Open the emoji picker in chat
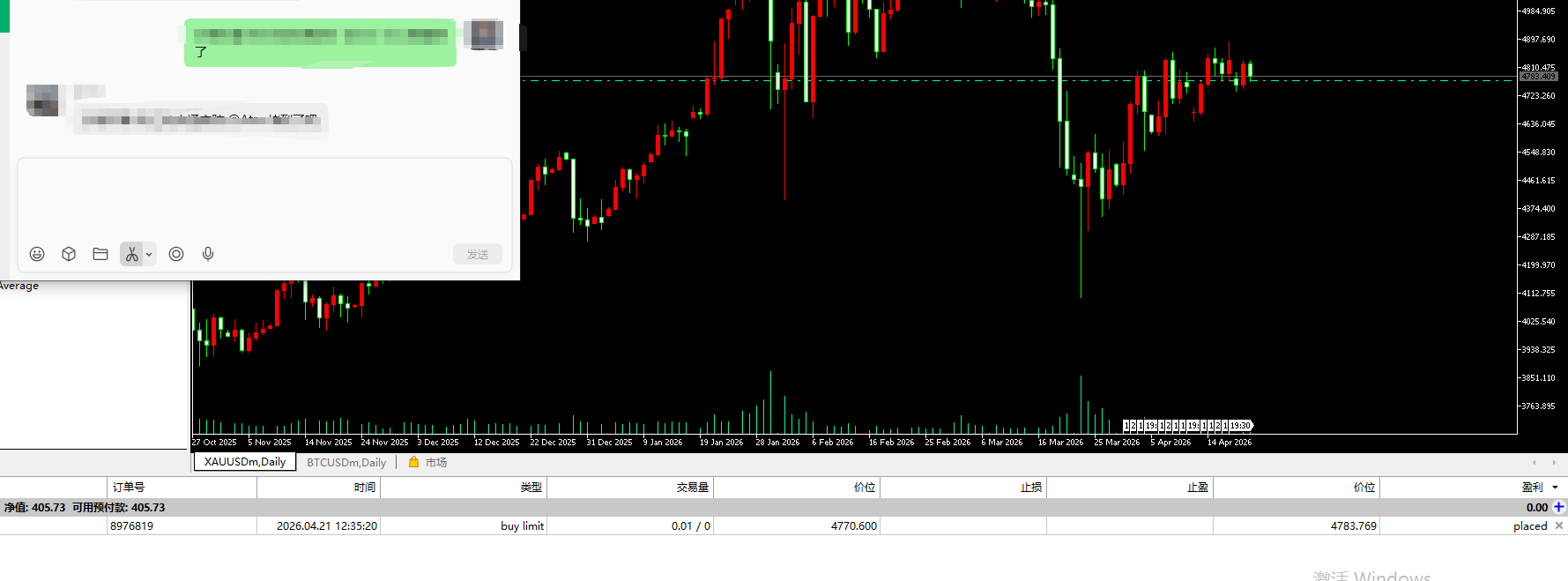Viewport: 1568px width, 581px height. (37, 254)
